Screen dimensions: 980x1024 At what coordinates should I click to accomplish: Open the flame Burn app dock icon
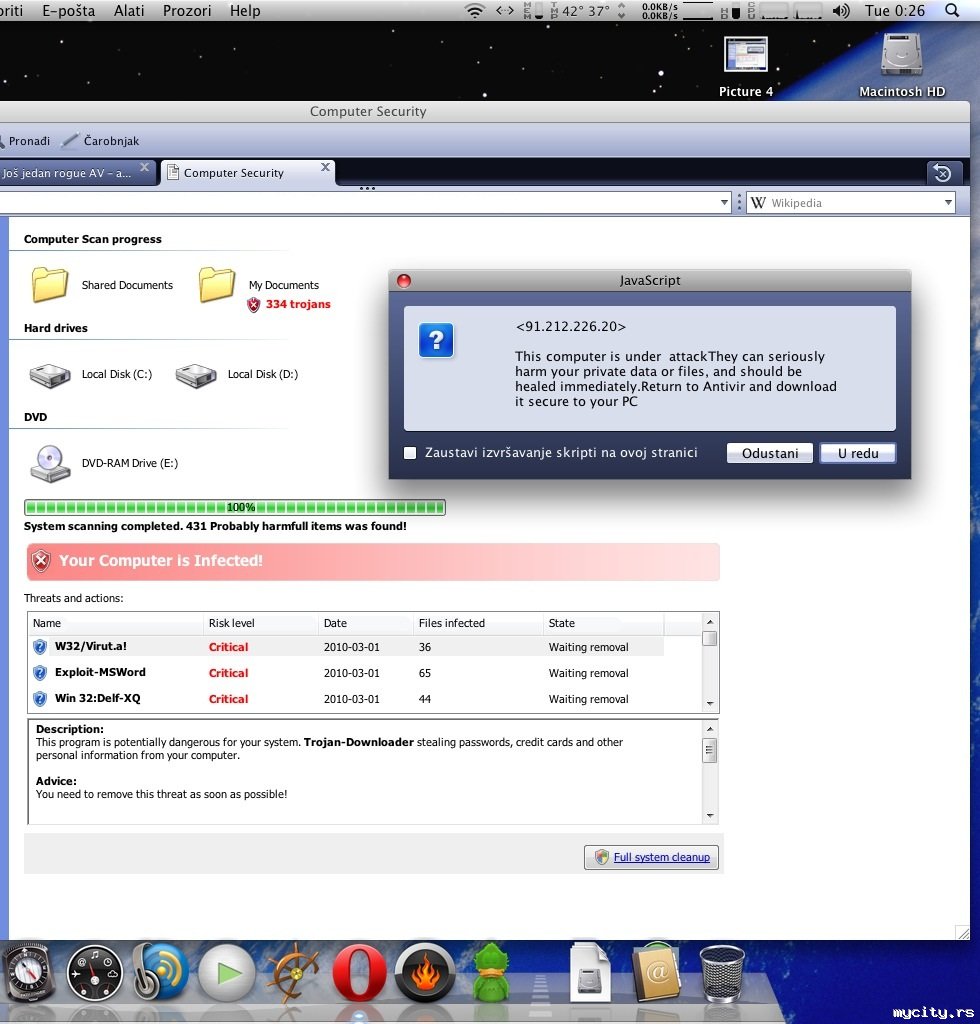(x=425, y=974)
